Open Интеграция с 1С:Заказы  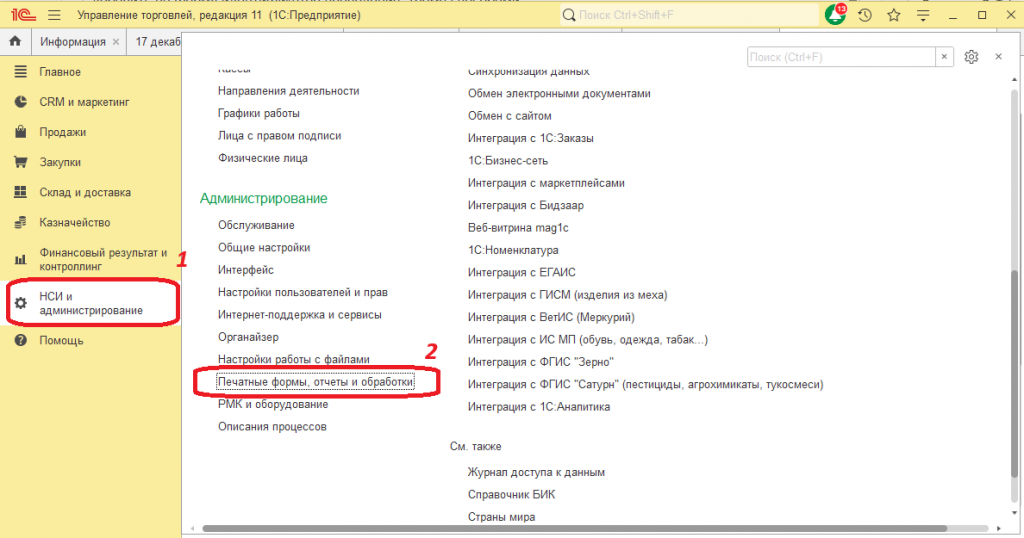coord(530,138)
